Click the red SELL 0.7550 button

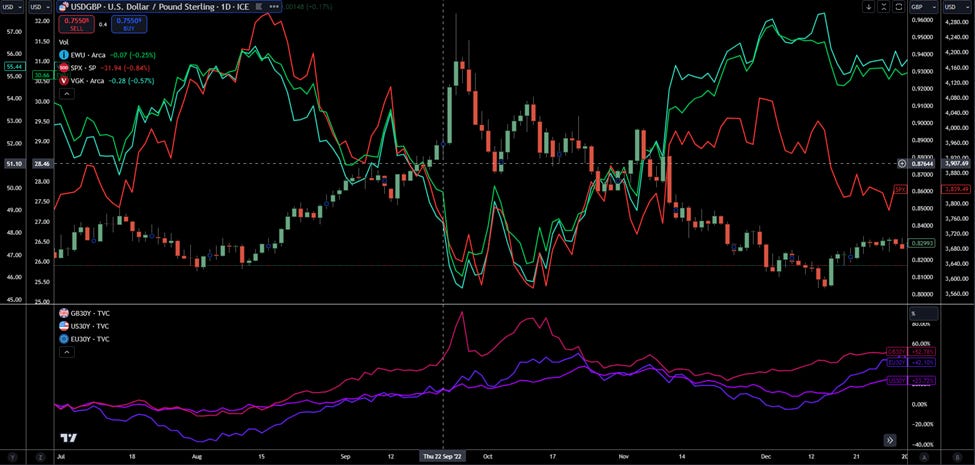click(x=76, y=24)
